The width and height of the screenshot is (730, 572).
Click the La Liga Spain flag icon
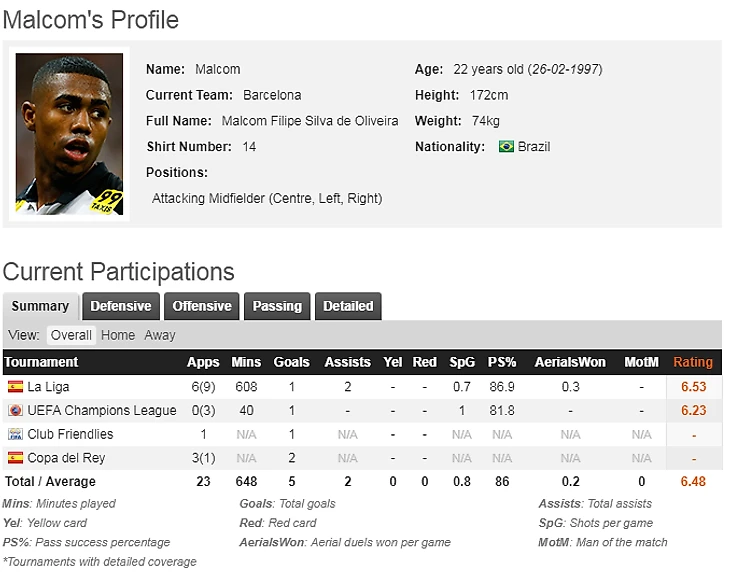point(15,387)
